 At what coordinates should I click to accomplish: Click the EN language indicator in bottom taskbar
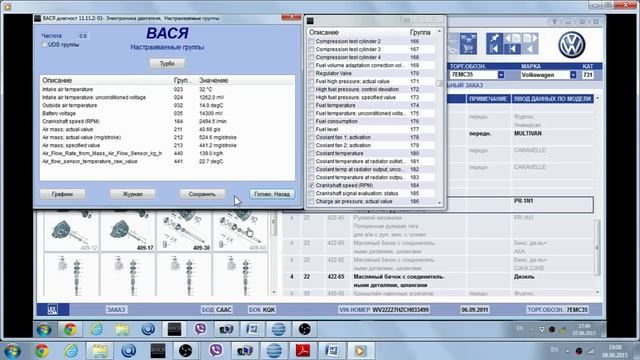(554, 350)
